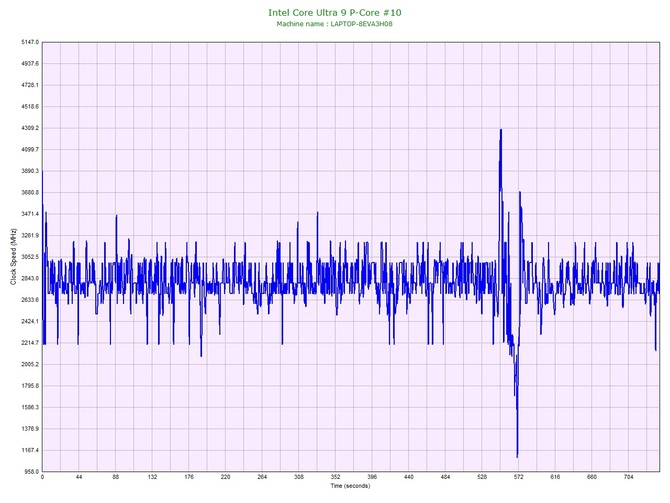The image size is (670, 503).
Task: Click the 660 x-axis time label
Action: pyautogui.click(x=592, y=477)
